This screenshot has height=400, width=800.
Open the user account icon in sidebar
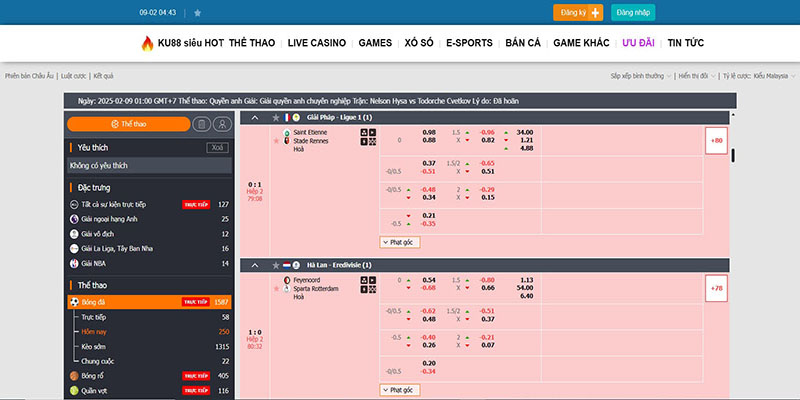pyautogui.click(x=222, y=124)
